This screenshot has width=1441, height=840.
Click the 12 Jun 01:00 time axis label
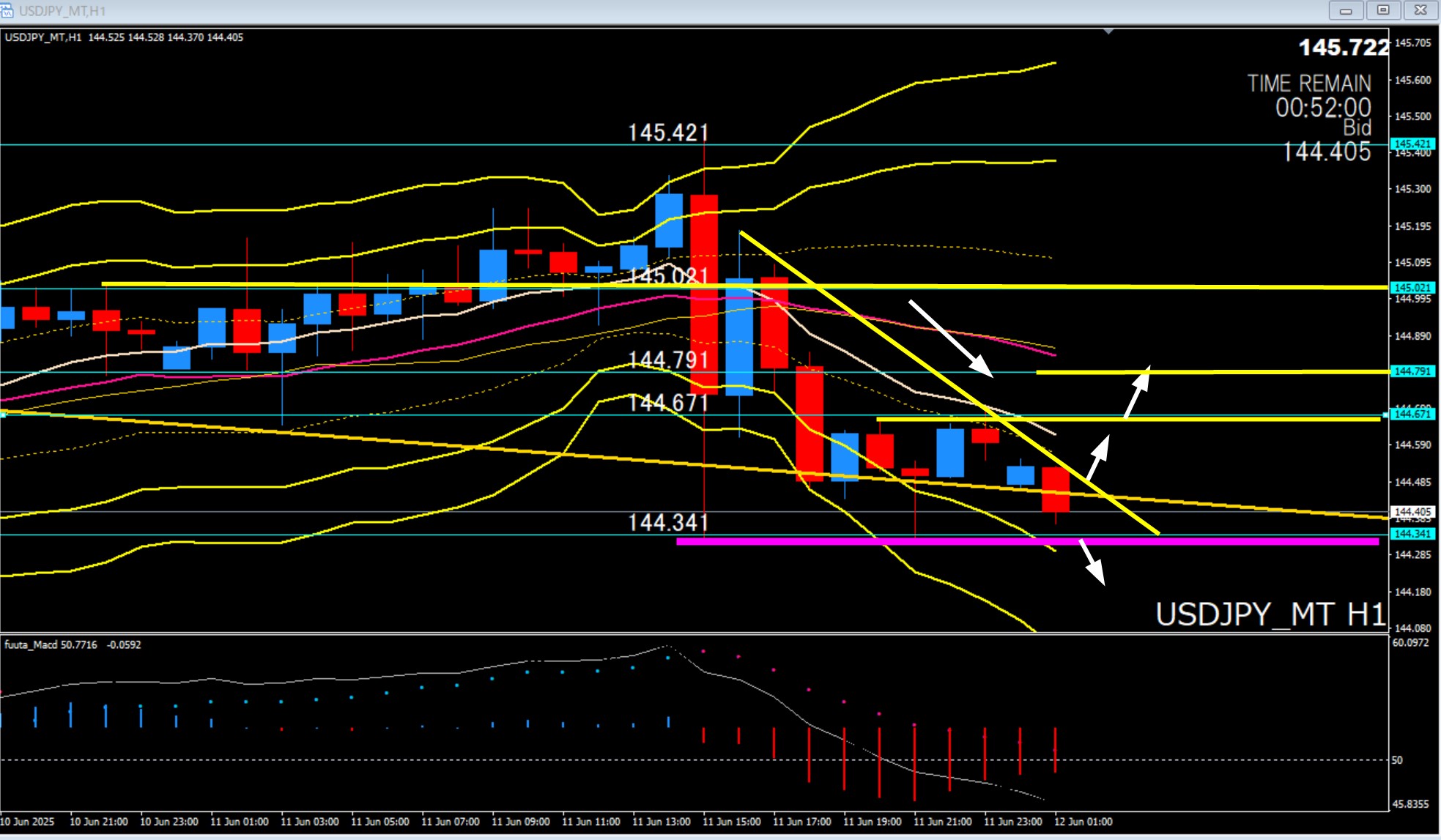point(1083,822)
